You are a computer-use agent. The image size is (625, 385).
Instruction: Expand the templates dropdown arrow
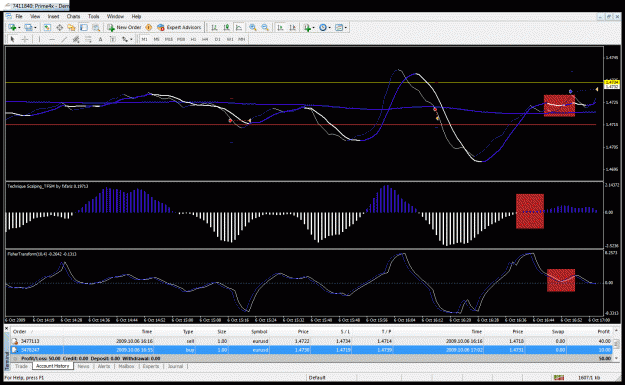tap(345, 28)
